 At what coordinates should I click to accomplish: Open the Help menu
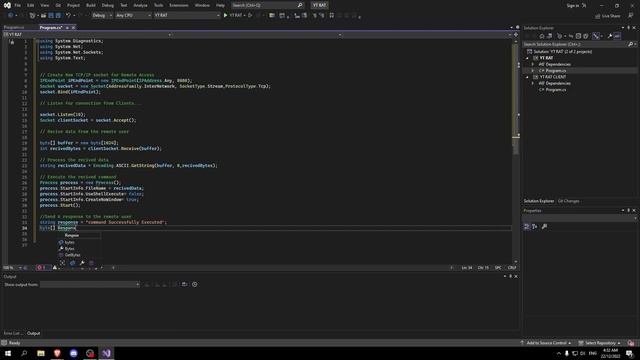(x=220, y=5)
